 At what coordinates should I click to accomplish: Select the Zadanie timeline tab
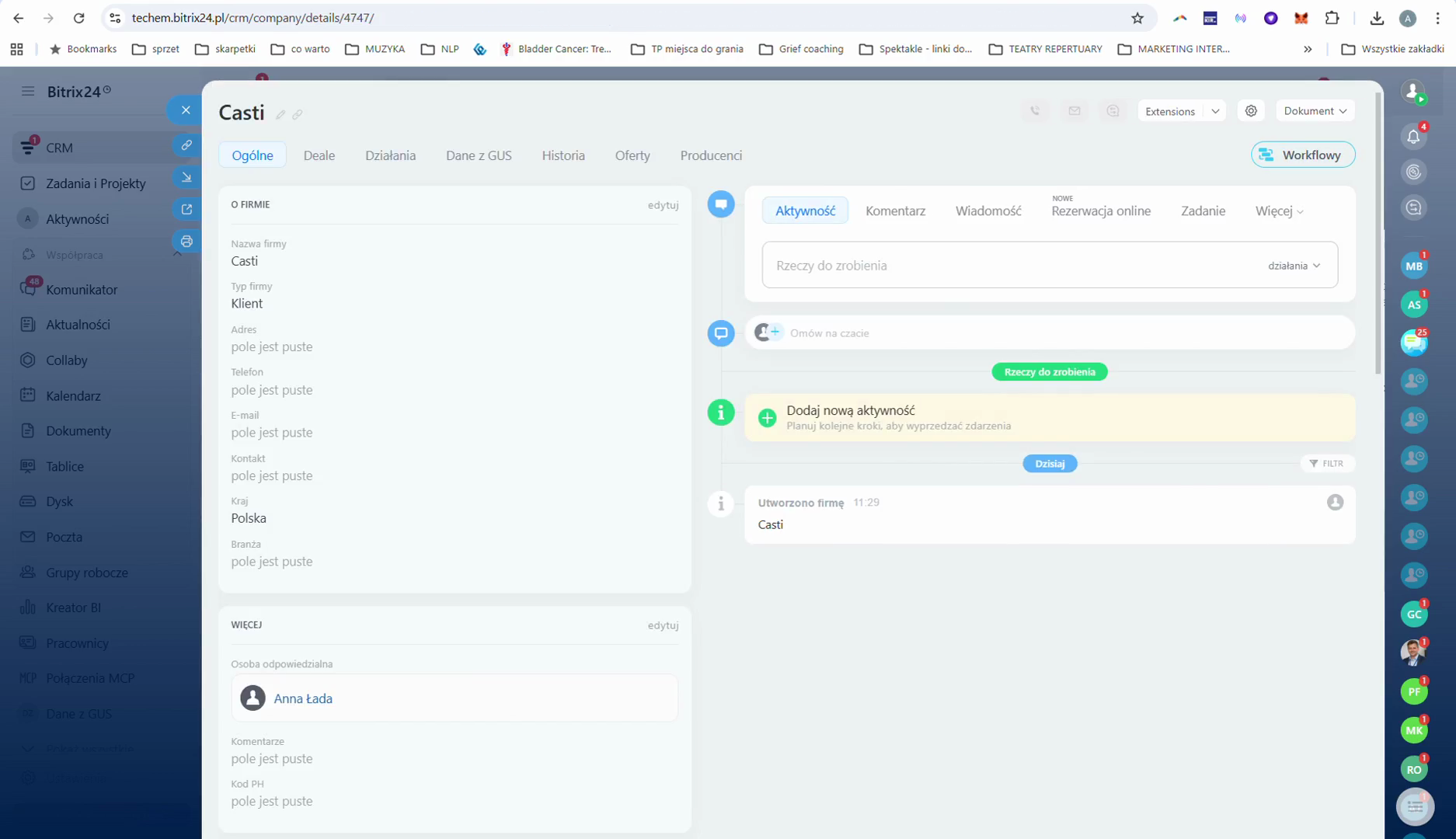pyautogui.click(x=1203, y=211)
